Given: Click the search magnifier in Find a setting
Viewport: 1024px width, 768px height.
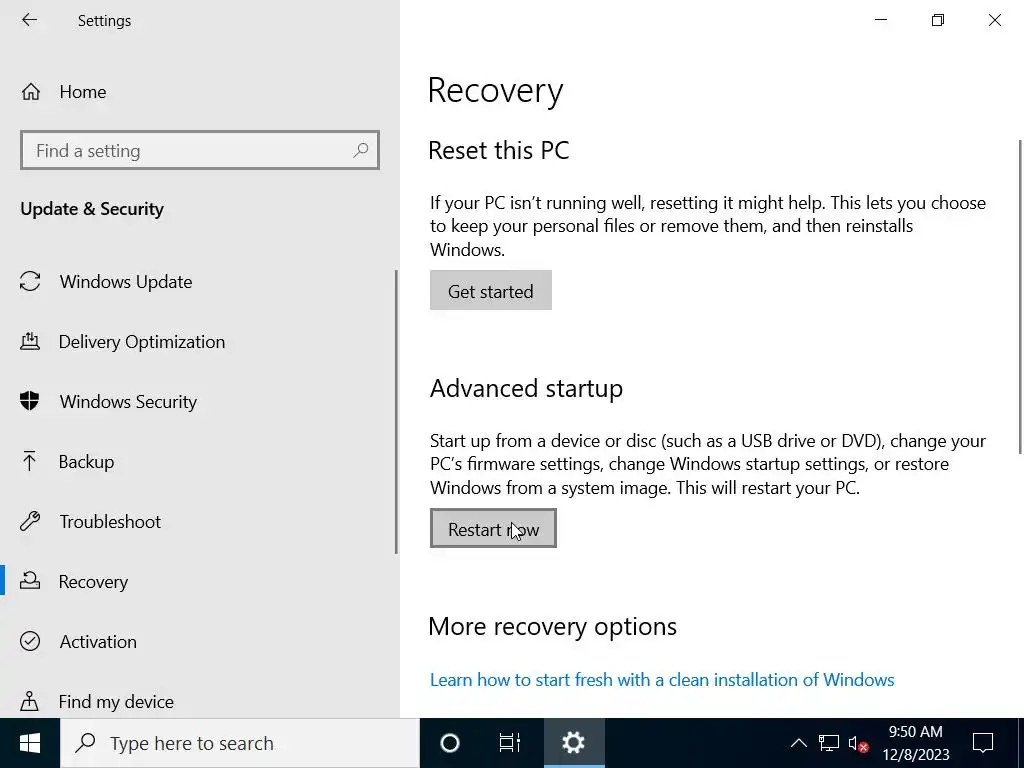Looking at the screenshot, I should coord(360,151).
